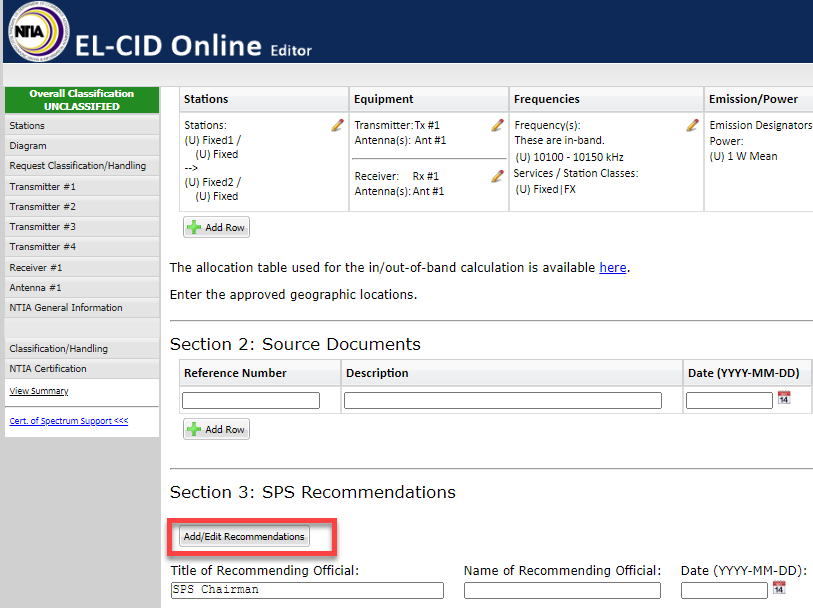Open Transmitter #4 in sidebar
The image size is (813, 608).
[82, 247]
